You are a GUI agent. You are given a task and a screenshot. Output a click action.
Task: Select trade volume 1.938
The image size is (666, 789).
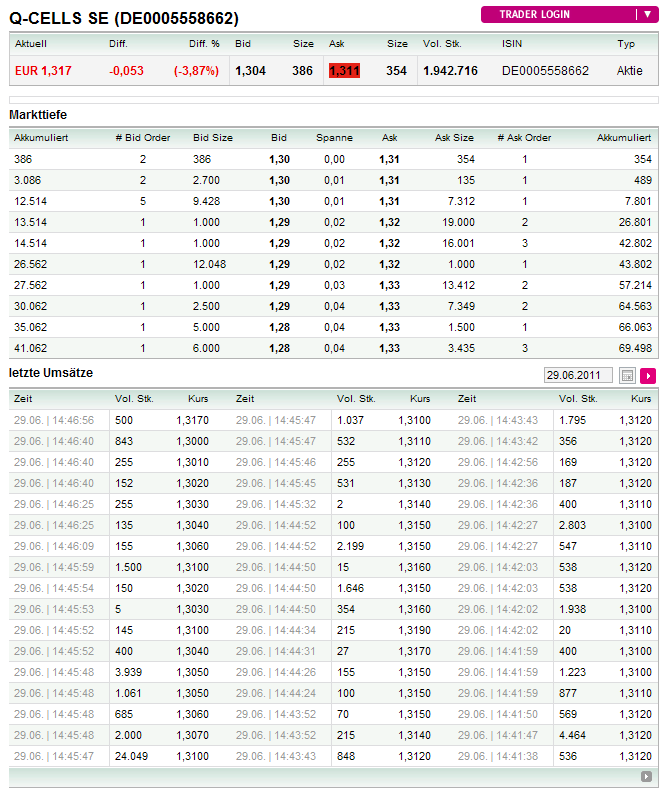point(572,609)
